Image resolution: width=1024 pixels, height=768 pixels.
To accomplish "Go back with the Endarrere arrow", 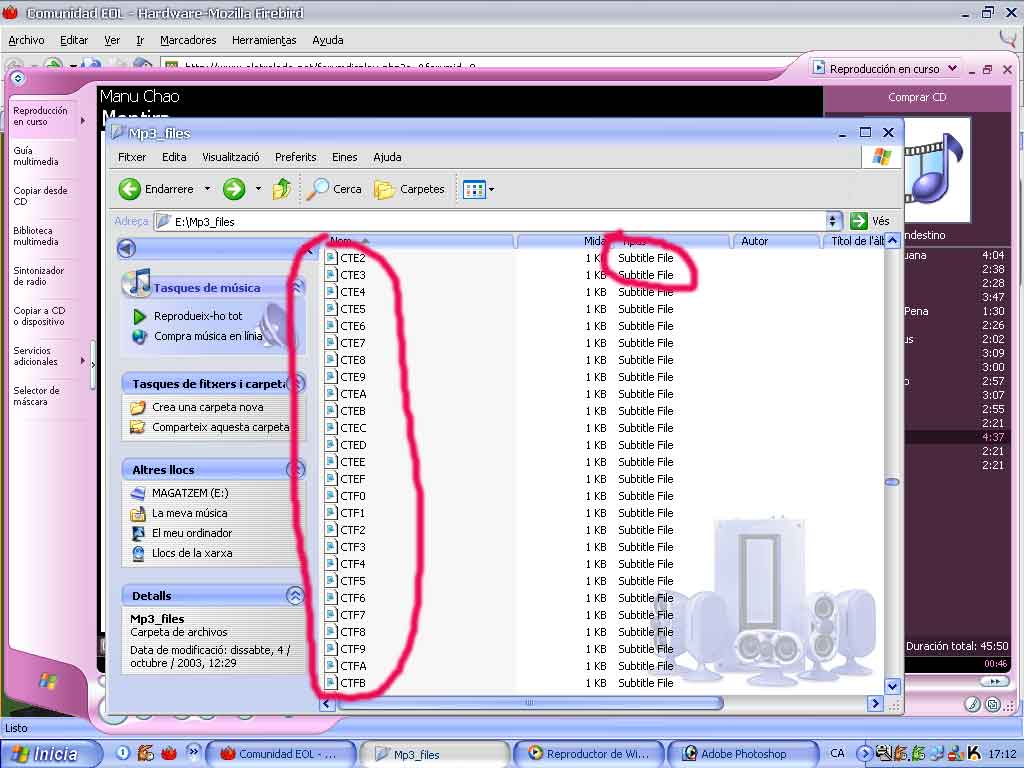I will pos(157,189).
